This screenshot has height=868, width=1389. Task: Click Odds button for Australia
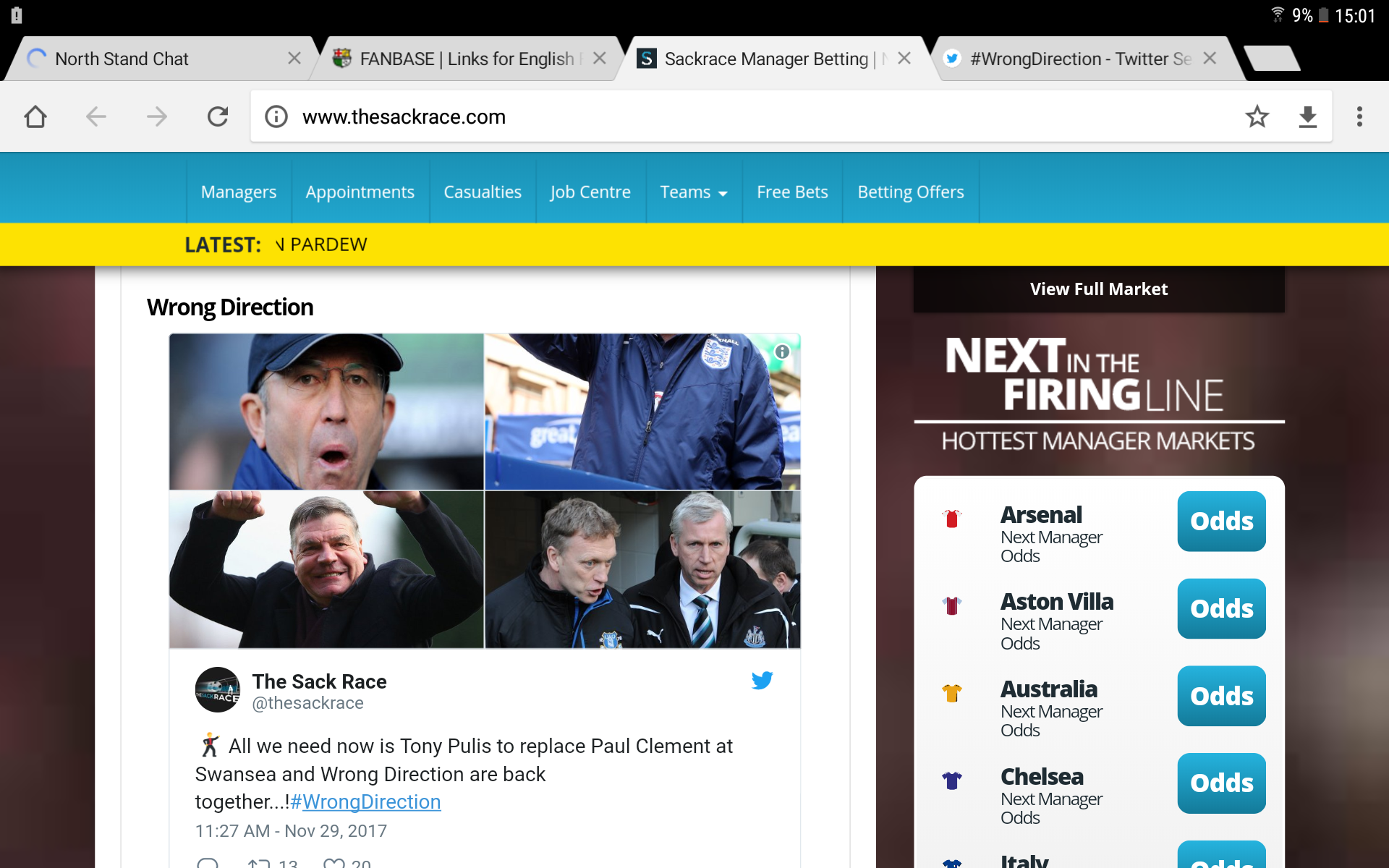coord(1221,696)
